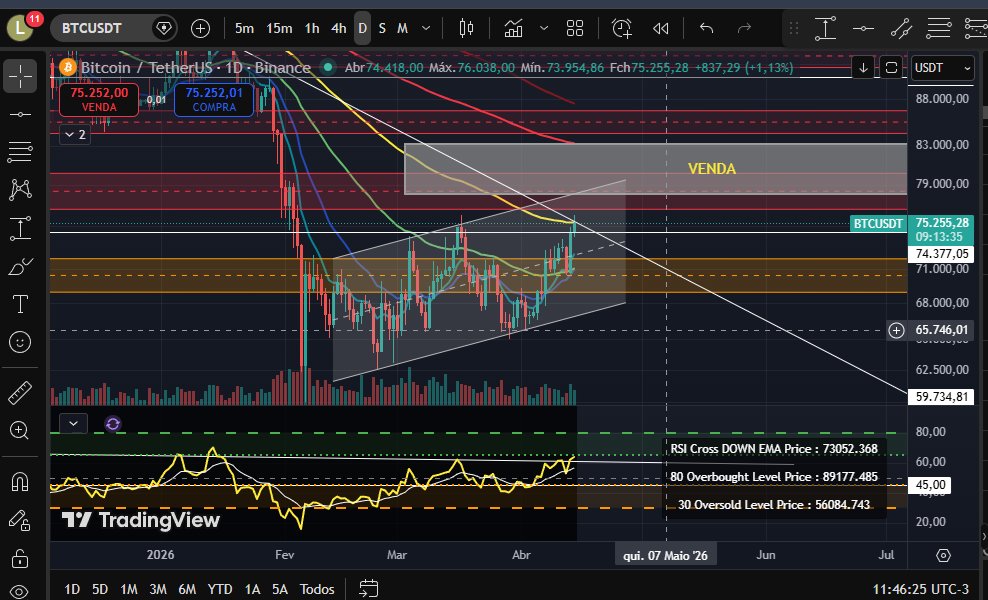
Task: Click the BTCUSDT price label on axis
Action: coord(877,224)
